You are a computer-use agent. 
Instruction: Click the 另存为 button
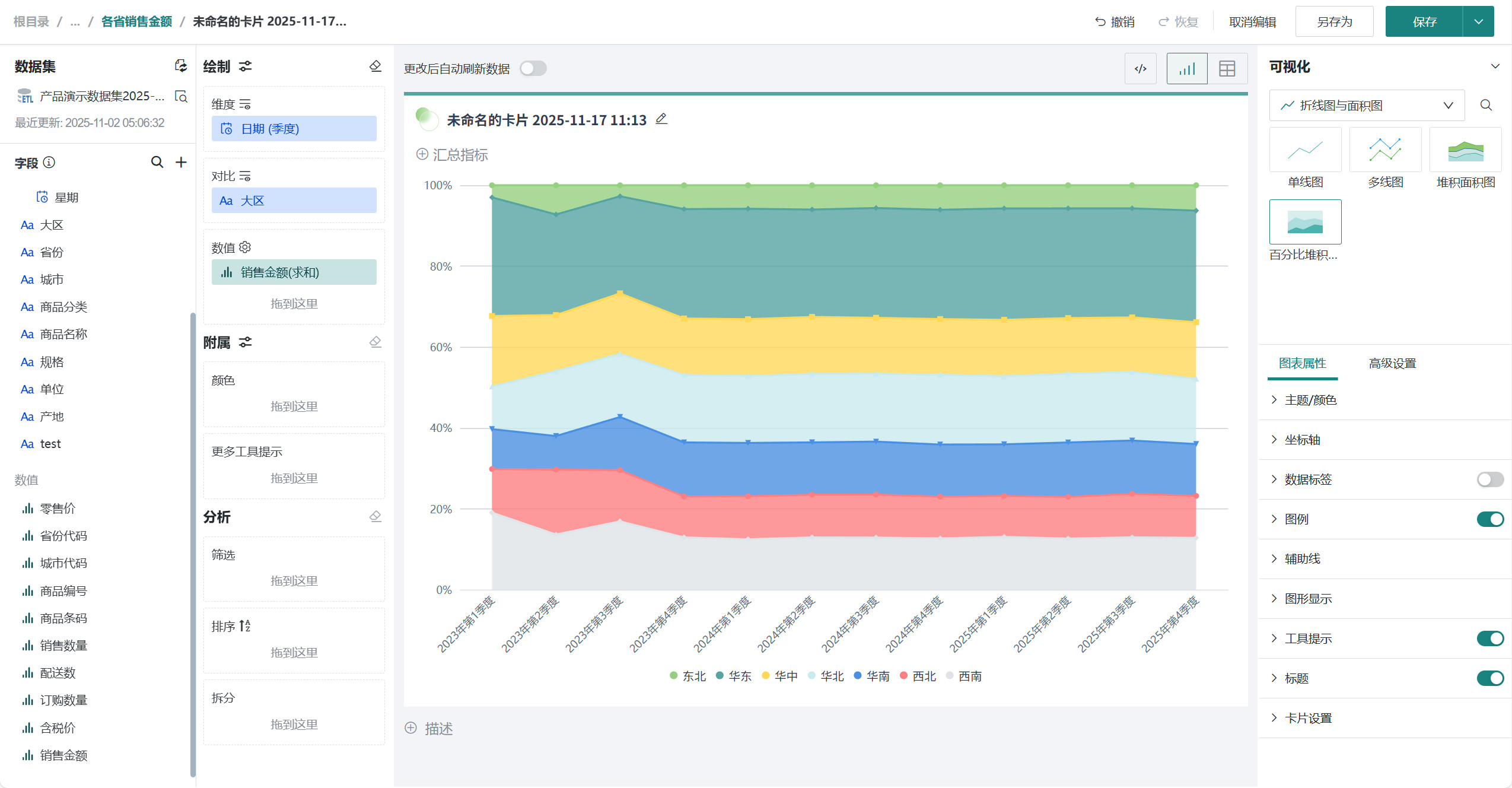(x=1334, y=22)
